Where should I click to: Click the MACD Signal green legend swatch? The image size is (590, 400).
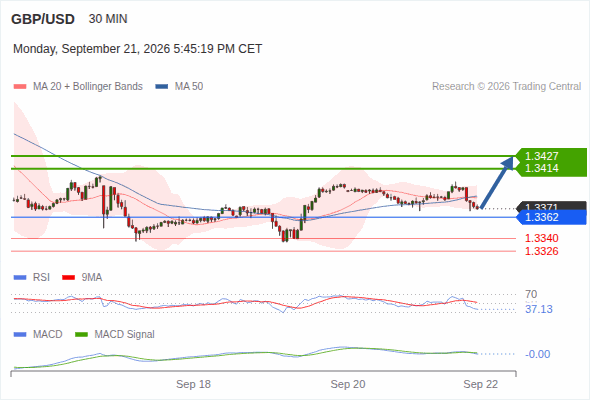(81, 335)
